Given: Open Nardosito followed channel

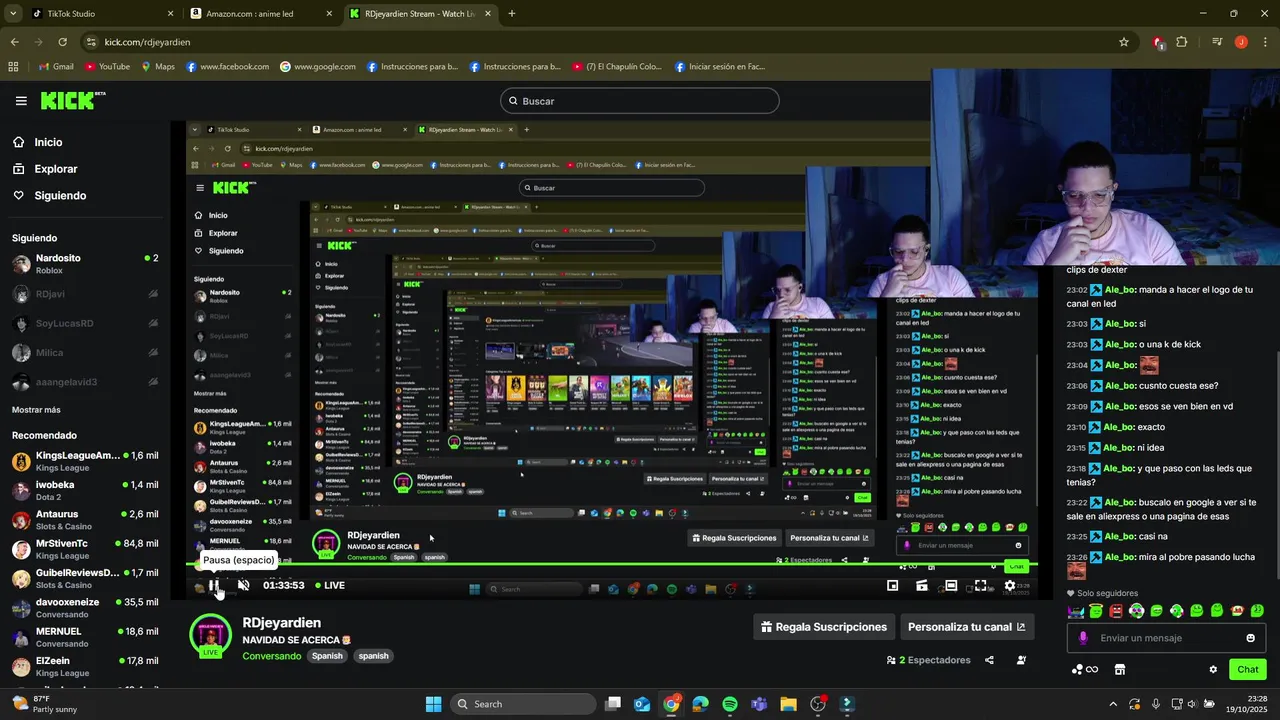Looking at the screenshot, I should point(85,264).
